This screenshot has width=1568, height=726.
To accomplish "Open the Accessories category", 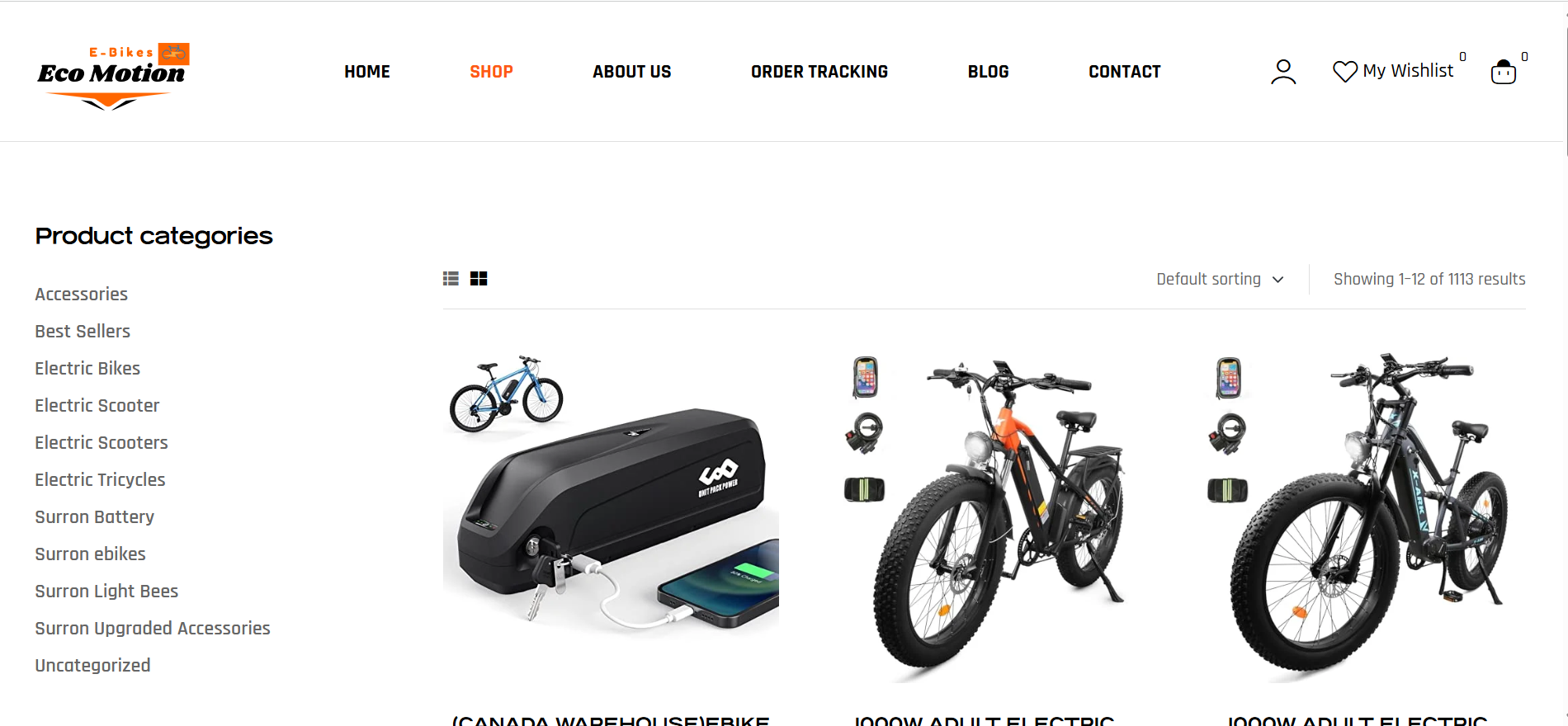I will 81,294.
